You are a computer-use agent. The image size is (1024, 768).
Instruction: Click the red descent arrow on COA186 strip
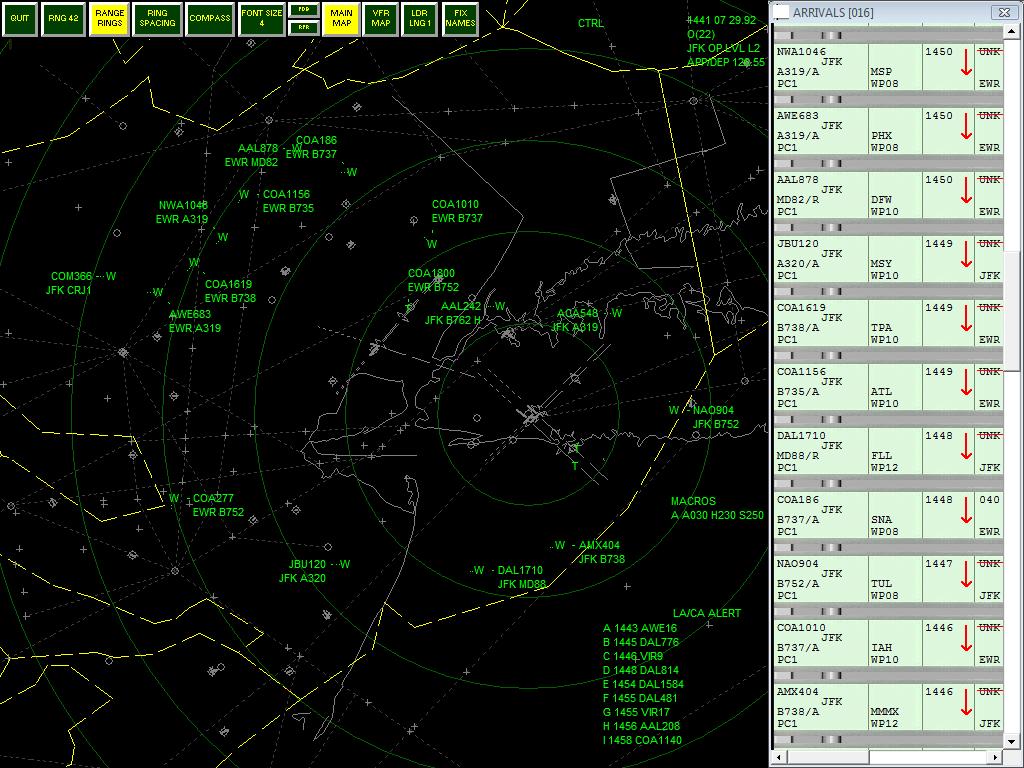966,511
